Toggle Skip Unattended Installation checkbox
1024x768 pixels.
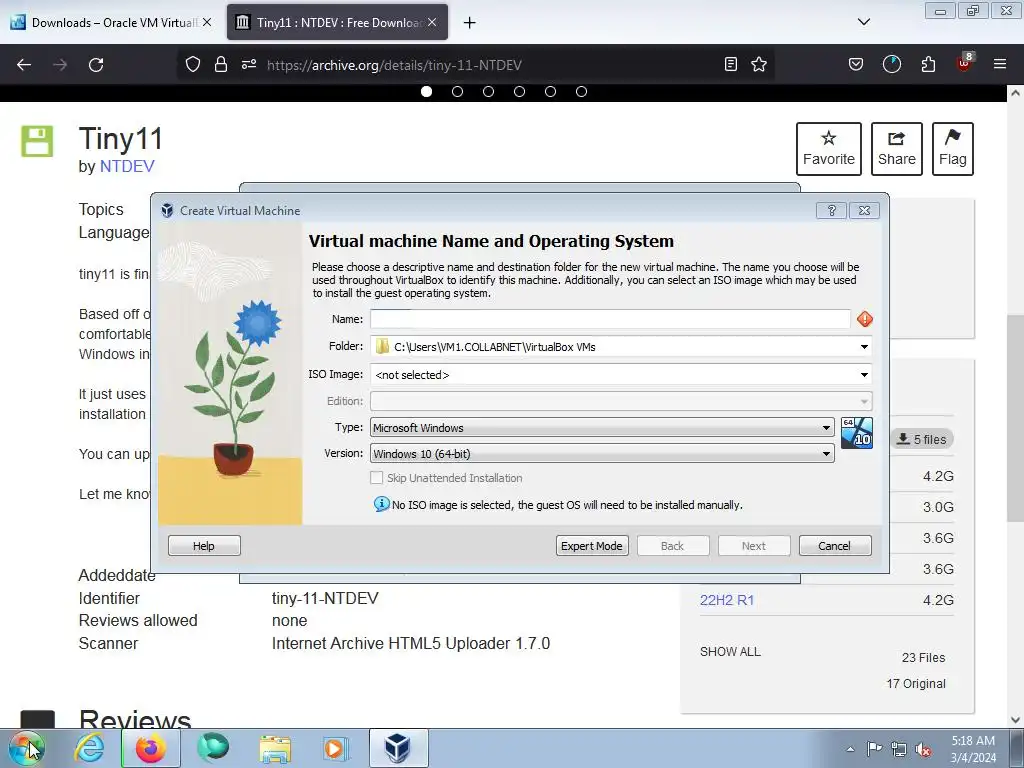pos(376,477)
